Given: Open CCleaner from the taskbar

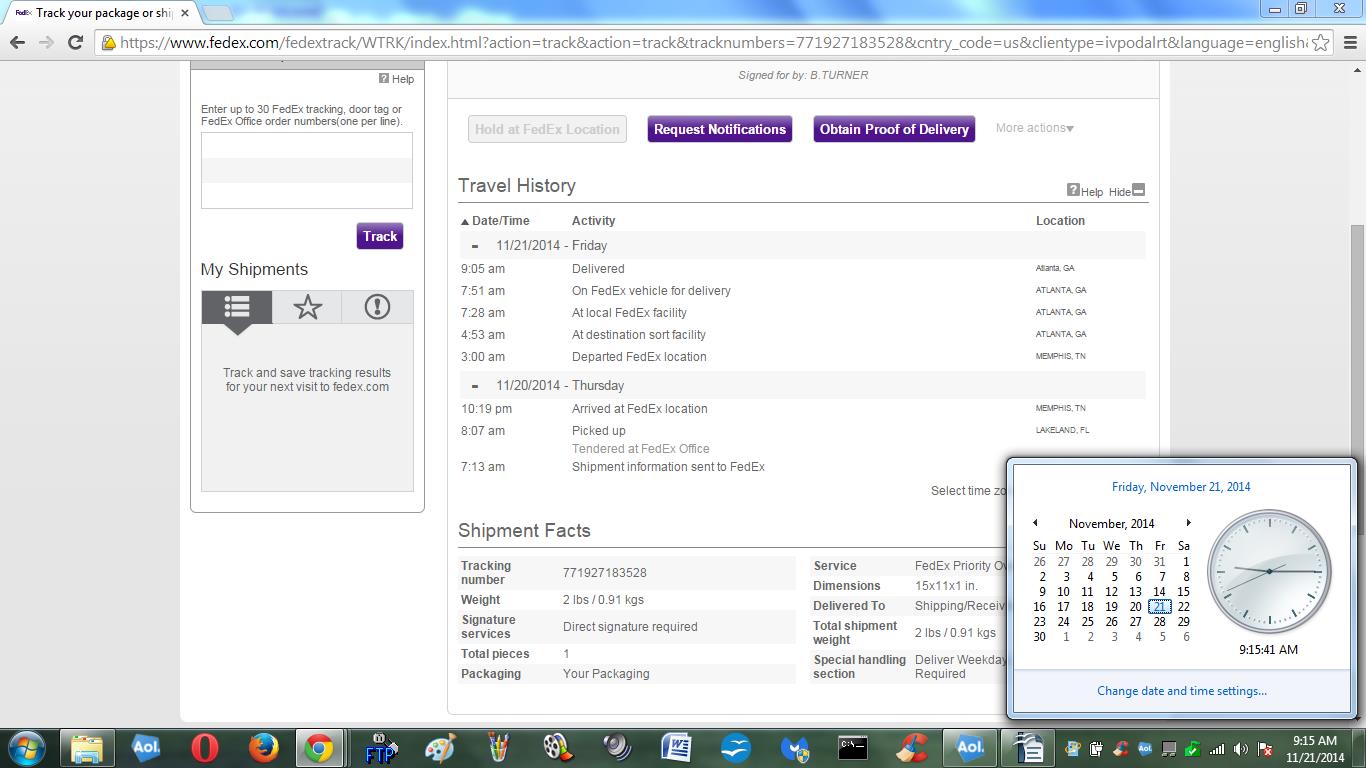Looking at the screenshot, I should (912, 748).
